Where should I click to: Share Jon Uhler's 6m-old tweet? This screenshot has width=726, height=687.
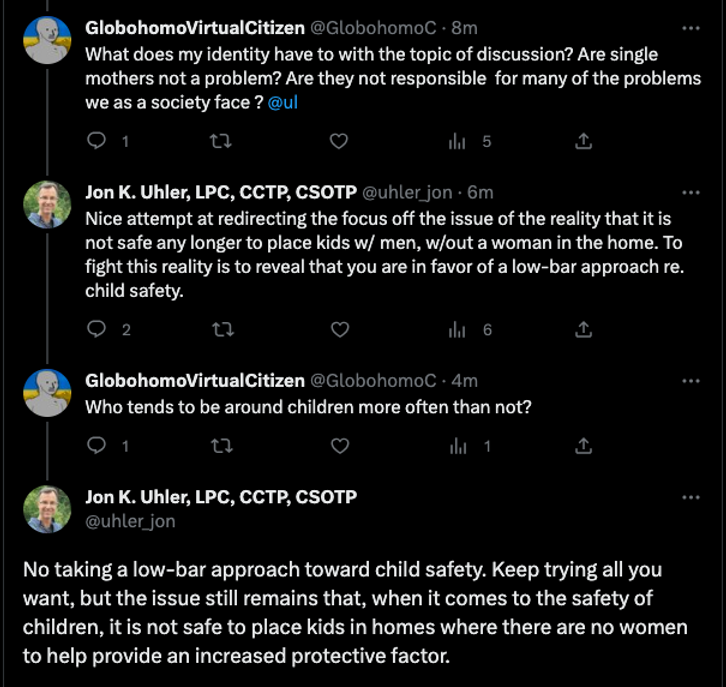585,329
